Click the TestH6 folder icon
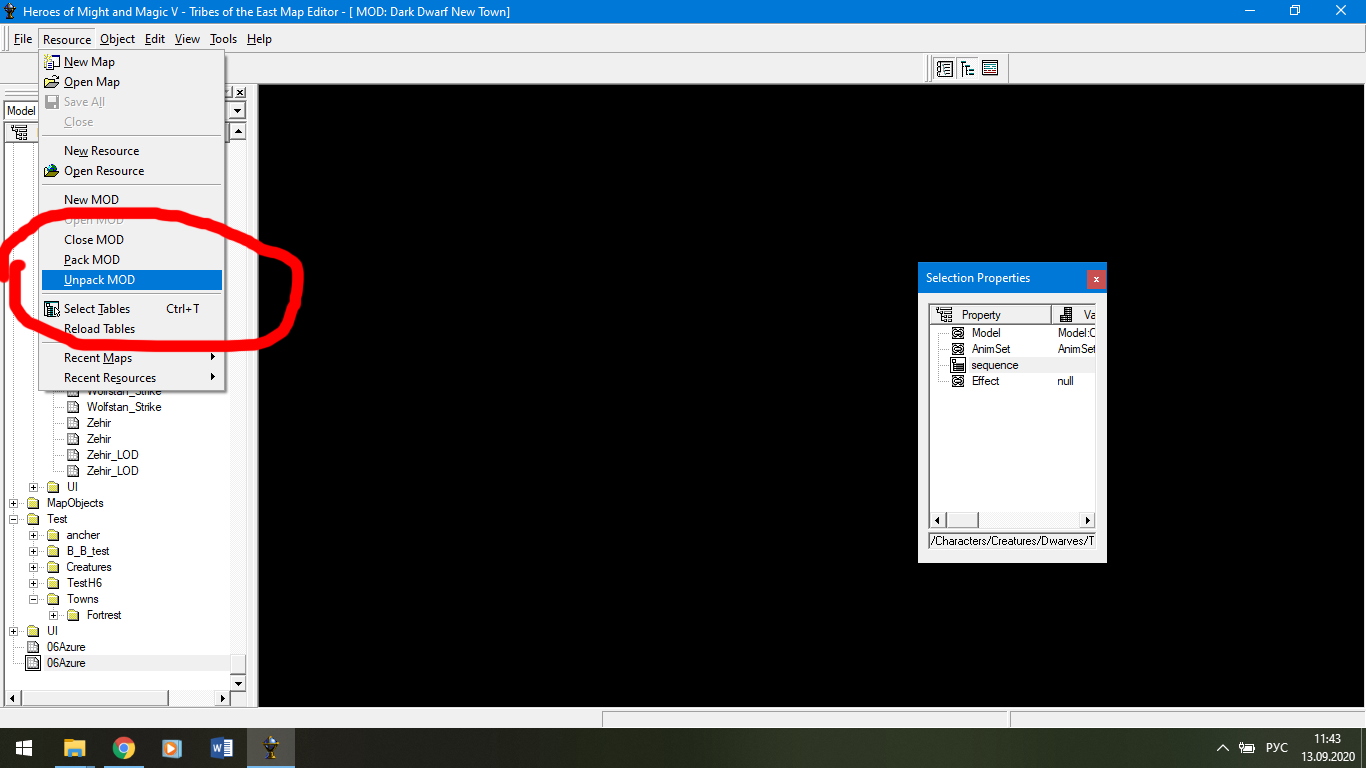Viewport: 1366px width, 768px height. [x=54, y=583]
